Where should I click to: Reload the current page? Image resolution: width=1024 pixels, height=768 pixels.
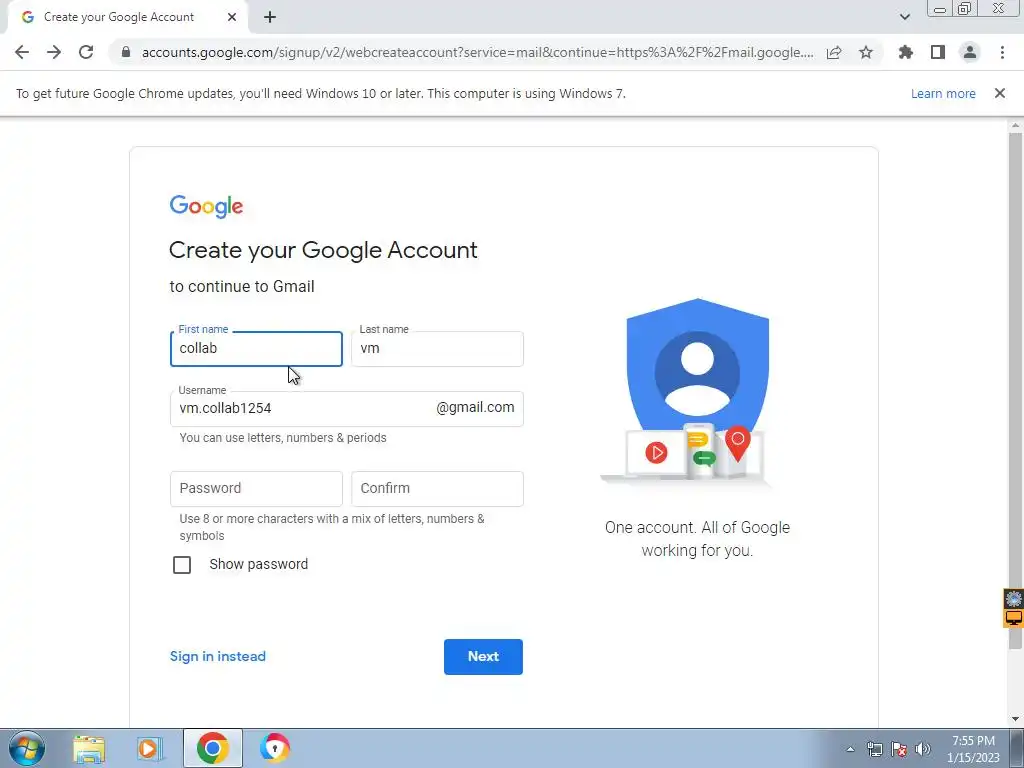pos(86,52)
